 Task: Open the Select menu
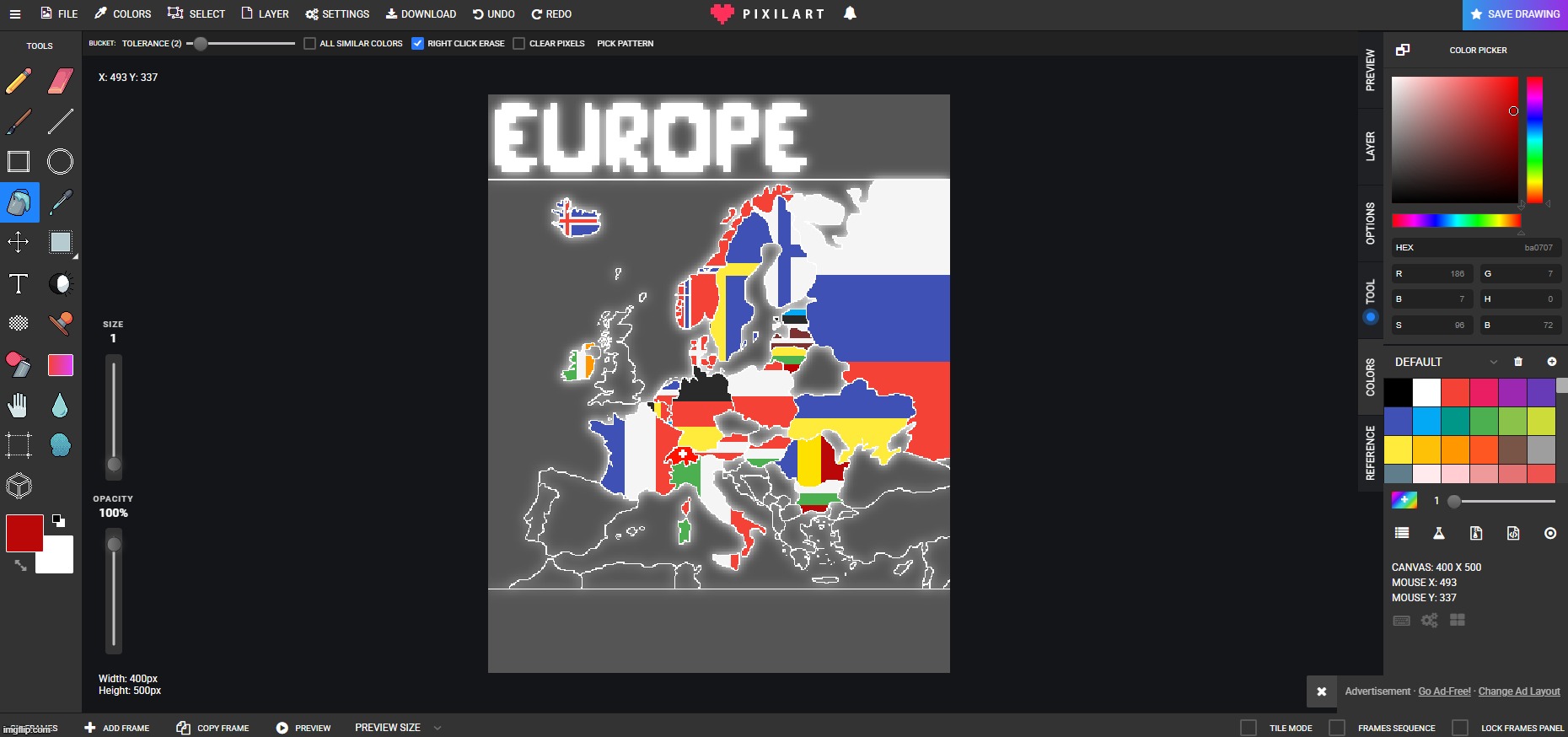click(x=196, y=14)
